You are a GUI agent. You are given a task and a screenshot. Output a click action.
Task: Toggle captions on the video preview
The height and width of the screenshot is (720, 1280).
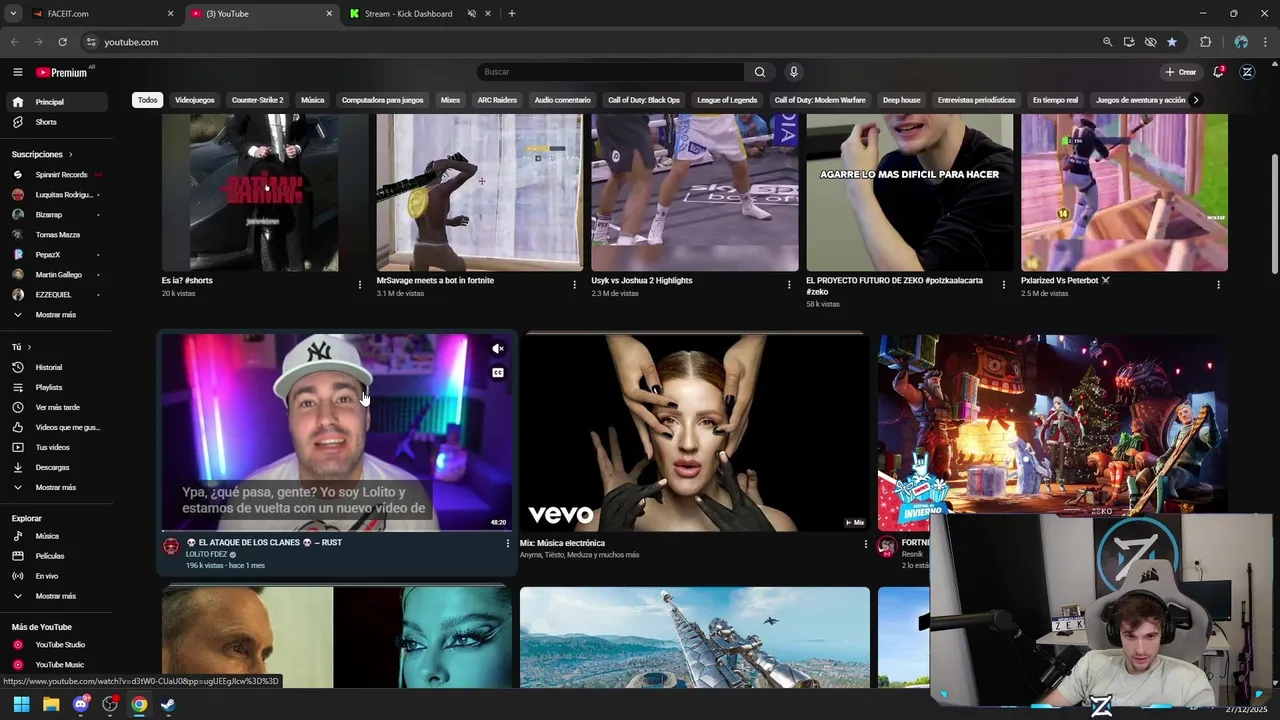(498, 373)
